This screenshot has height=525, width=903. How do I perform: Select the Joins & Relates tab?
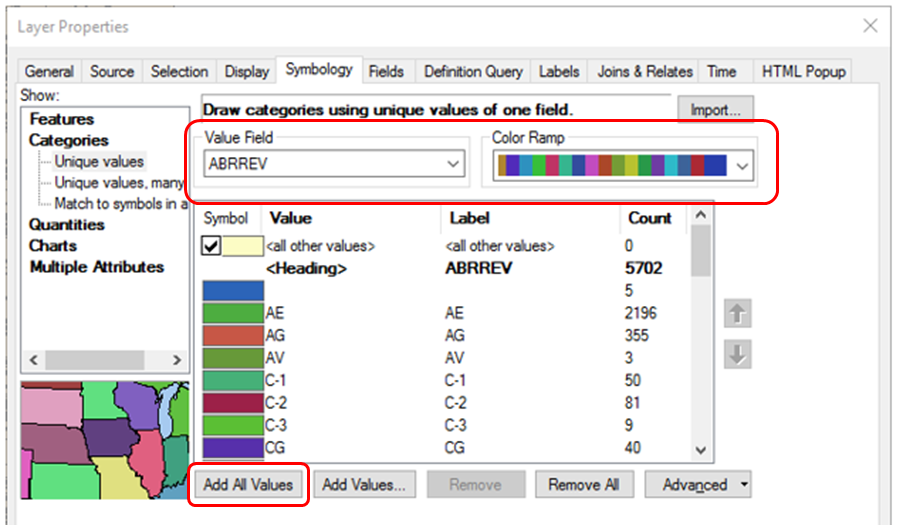tap(645, 72)
